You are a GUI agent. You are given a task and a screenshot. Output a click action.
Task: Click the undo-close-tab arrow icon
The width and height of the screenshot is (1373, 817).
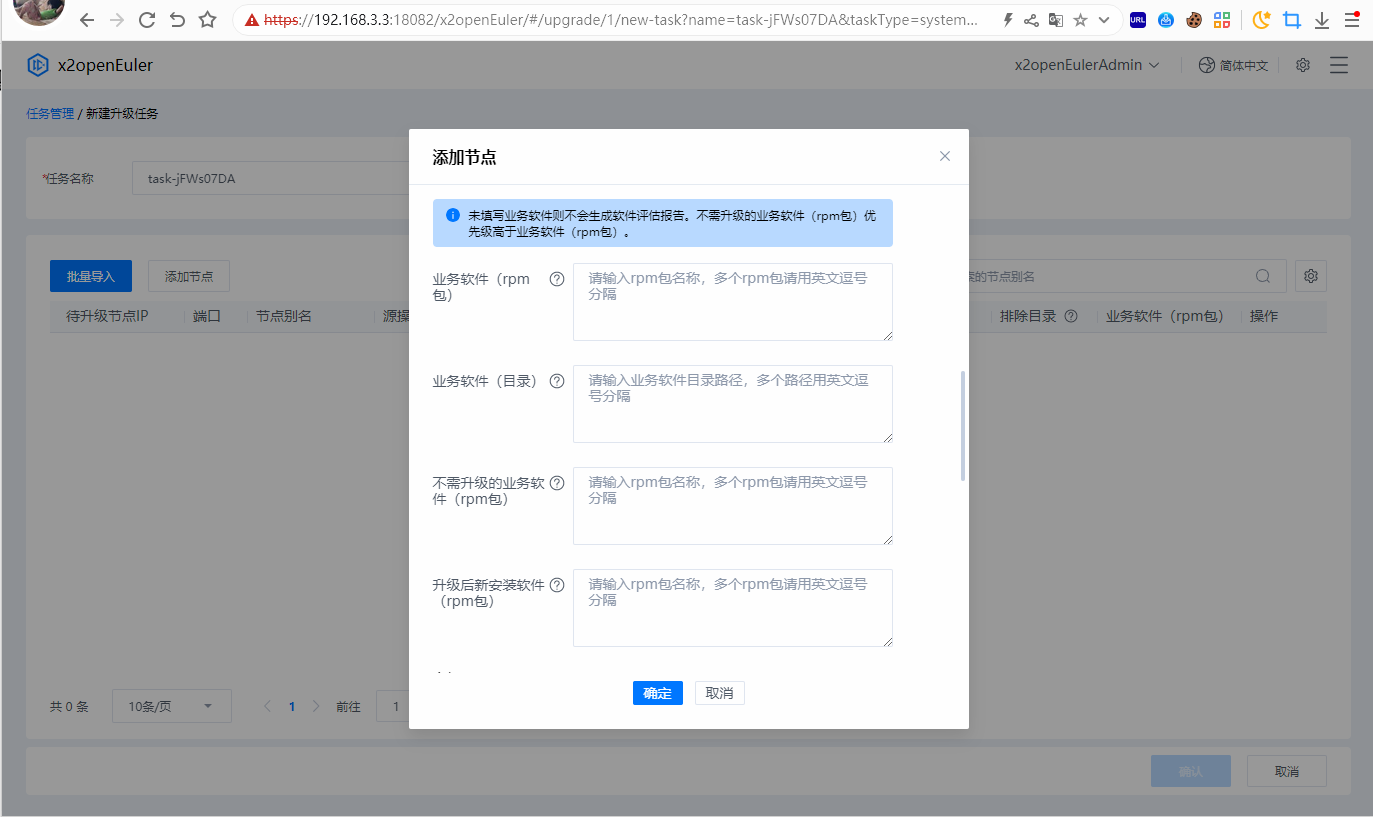[177, 20]
